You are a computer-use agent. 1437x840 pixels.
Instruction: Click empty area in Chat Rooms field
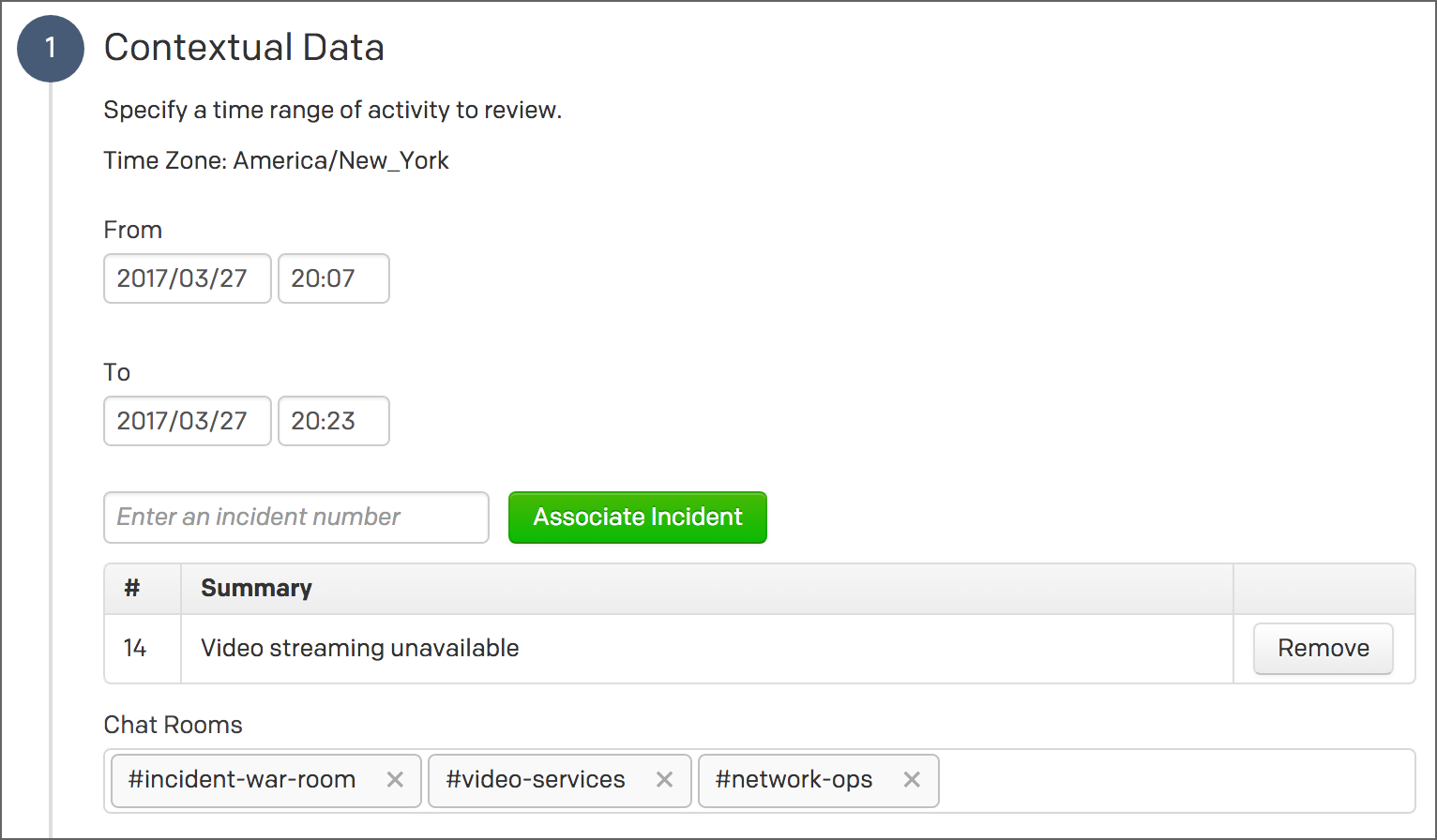(x=1172, y=780)
